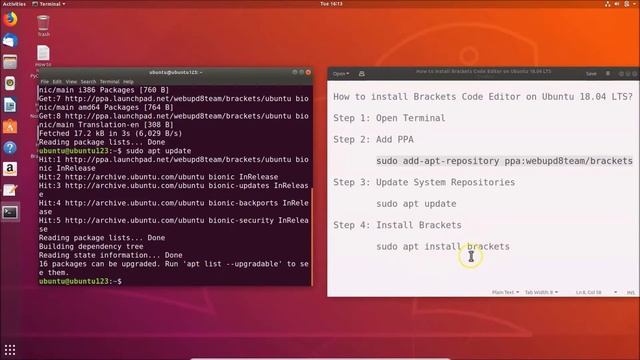Screen dimensions: 640x360
Task: Open the network status icon in top bar
Action: coord(607,4)
